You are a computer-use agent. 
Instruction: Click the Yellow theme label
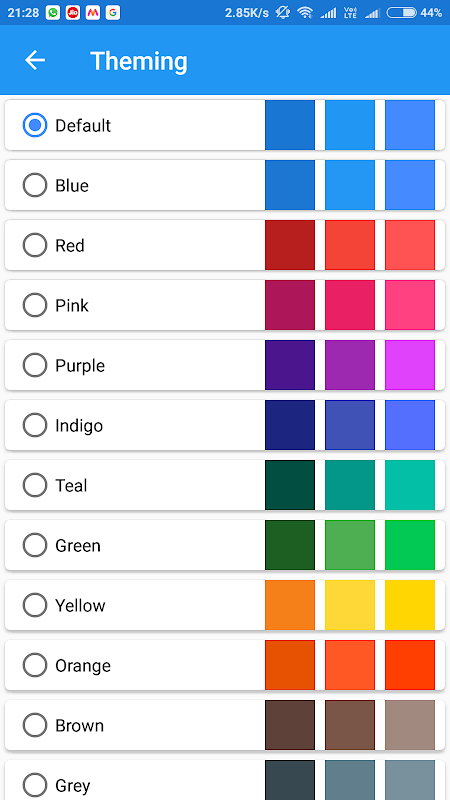[80, 606]
